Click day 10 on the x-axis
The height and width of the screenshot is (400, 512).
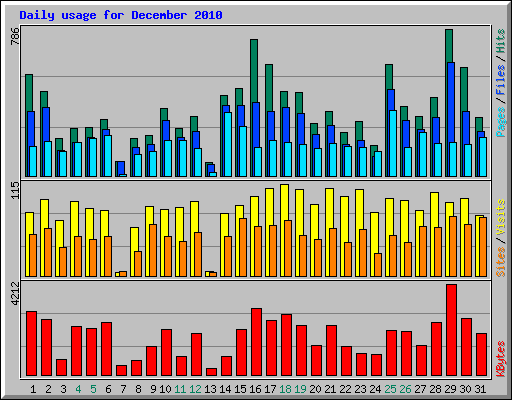pyautogui.click(x=165, y=389)
